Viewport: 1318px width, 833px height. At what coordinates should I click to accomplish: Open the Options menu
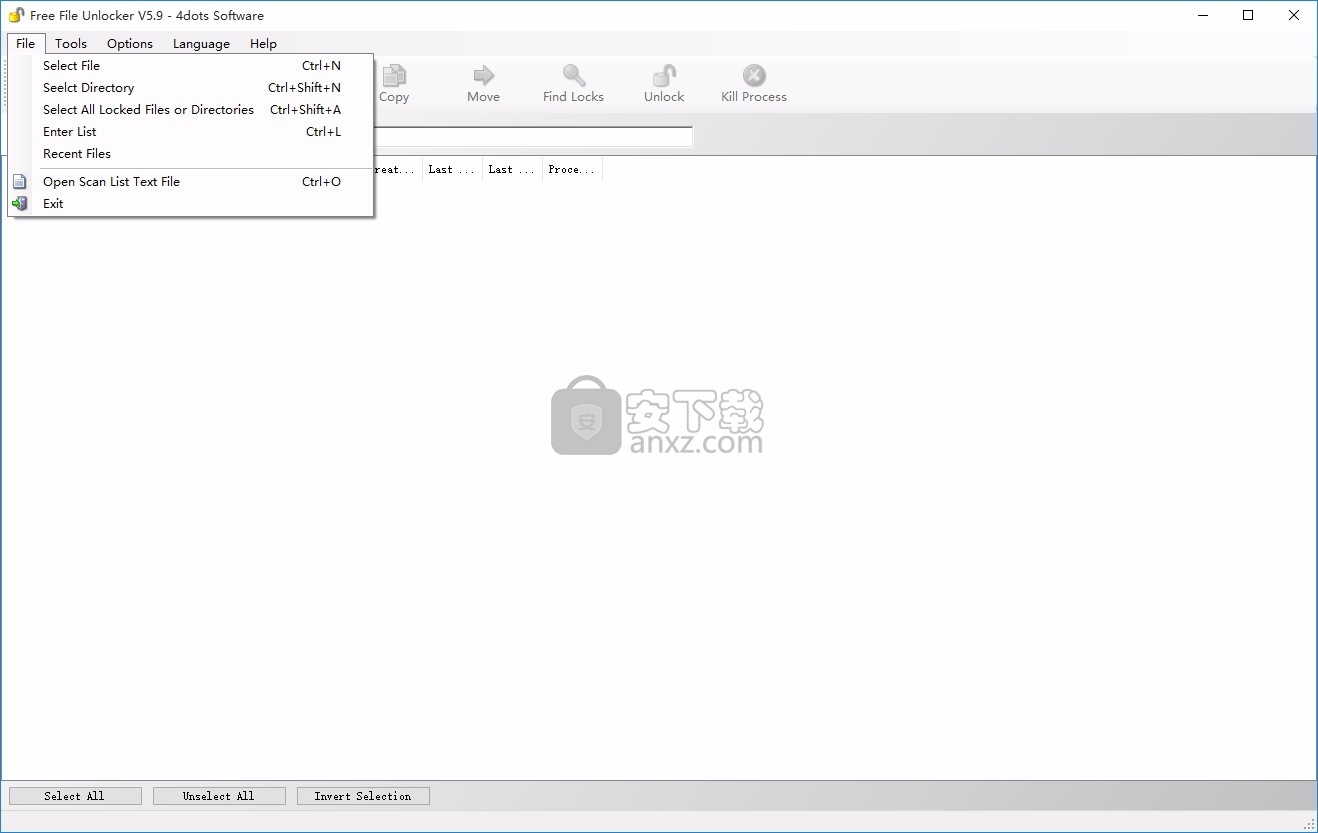pos(130,43)
